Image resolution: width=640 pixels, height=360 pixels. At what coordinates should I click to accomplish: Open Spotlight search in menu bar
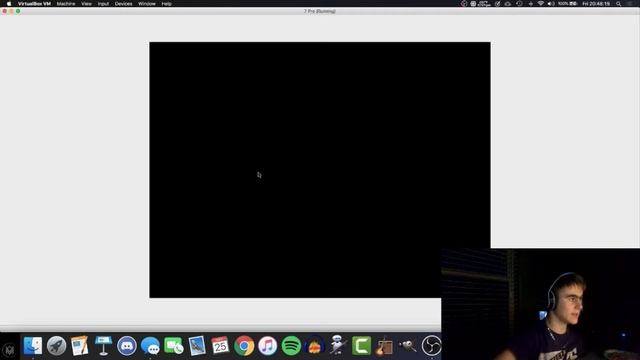pyautogui.click(x=619, y=4)
